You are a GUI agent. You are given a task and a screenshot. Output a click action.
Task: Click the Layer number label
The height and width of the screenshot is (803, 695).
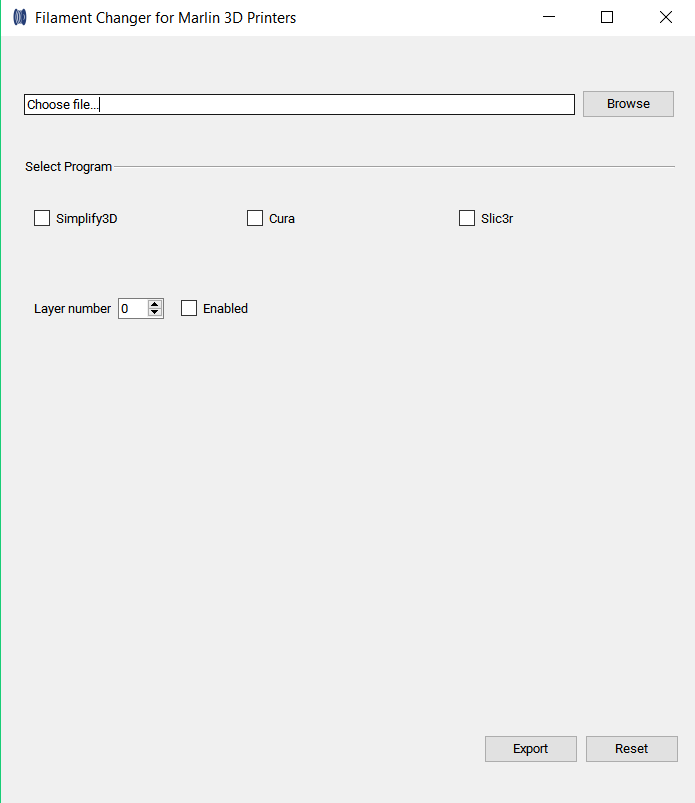pyautogui.click(x=72, y=309)
